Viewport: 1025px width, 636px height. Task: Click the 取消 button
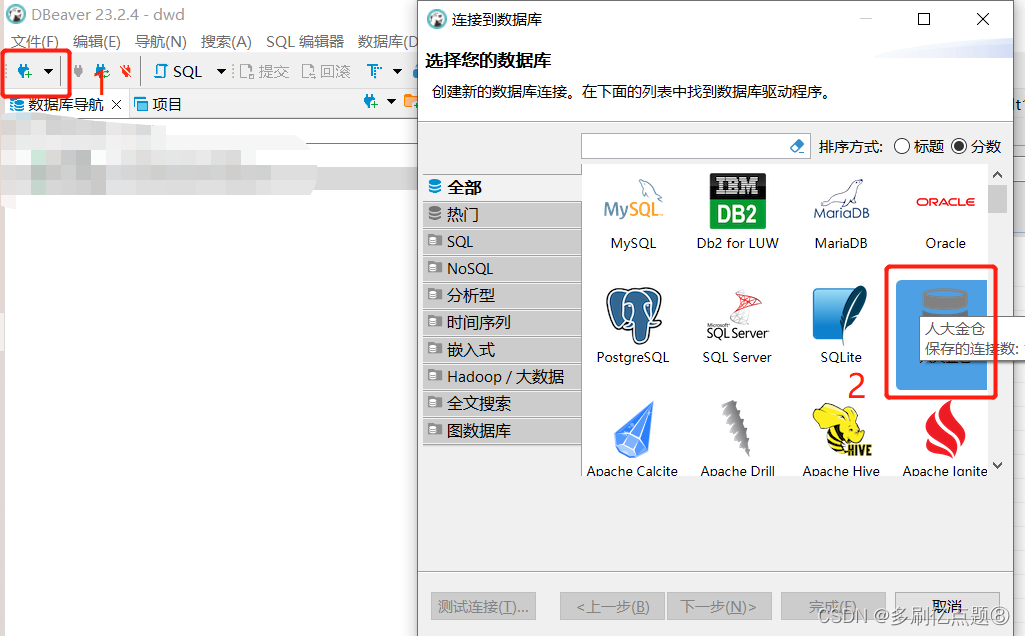(947, 607)
